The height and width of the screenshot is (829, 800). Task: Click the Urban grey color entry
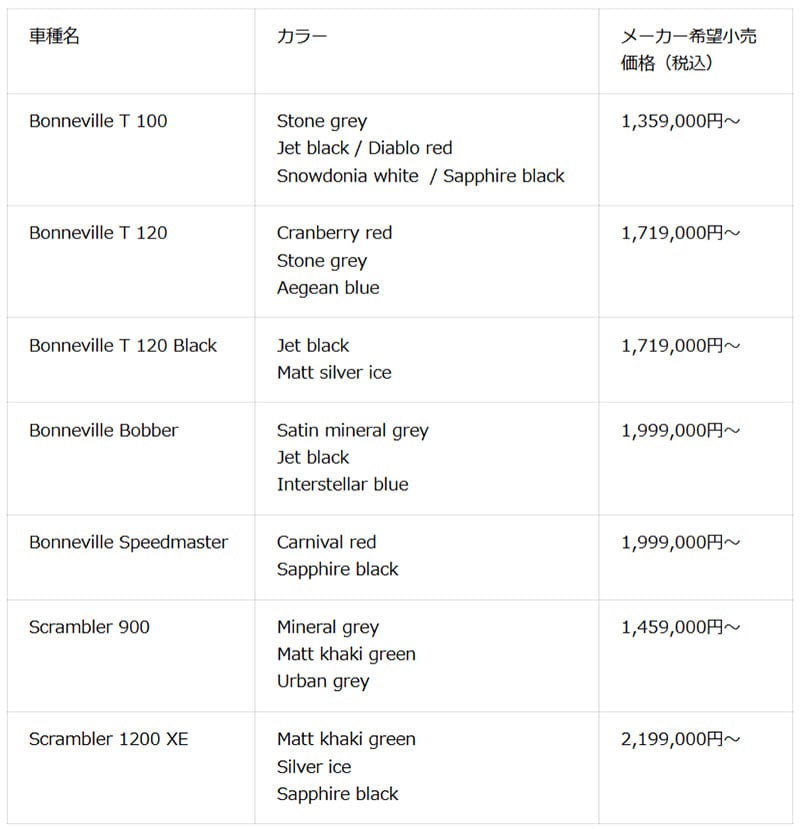coord(323,681)
